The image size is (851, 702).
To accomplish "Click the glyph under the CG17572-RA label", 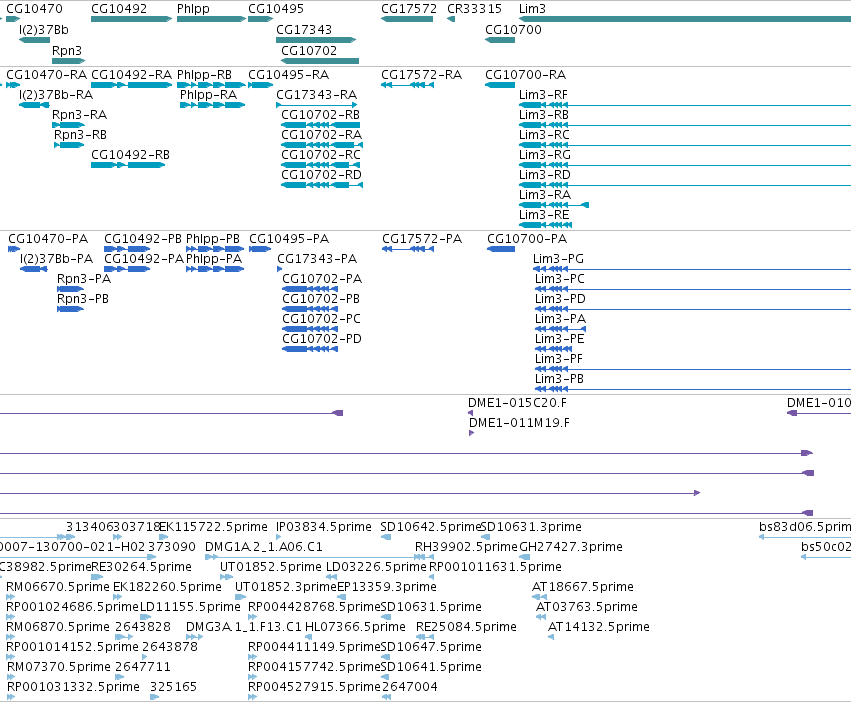I will tap(408, 85).
